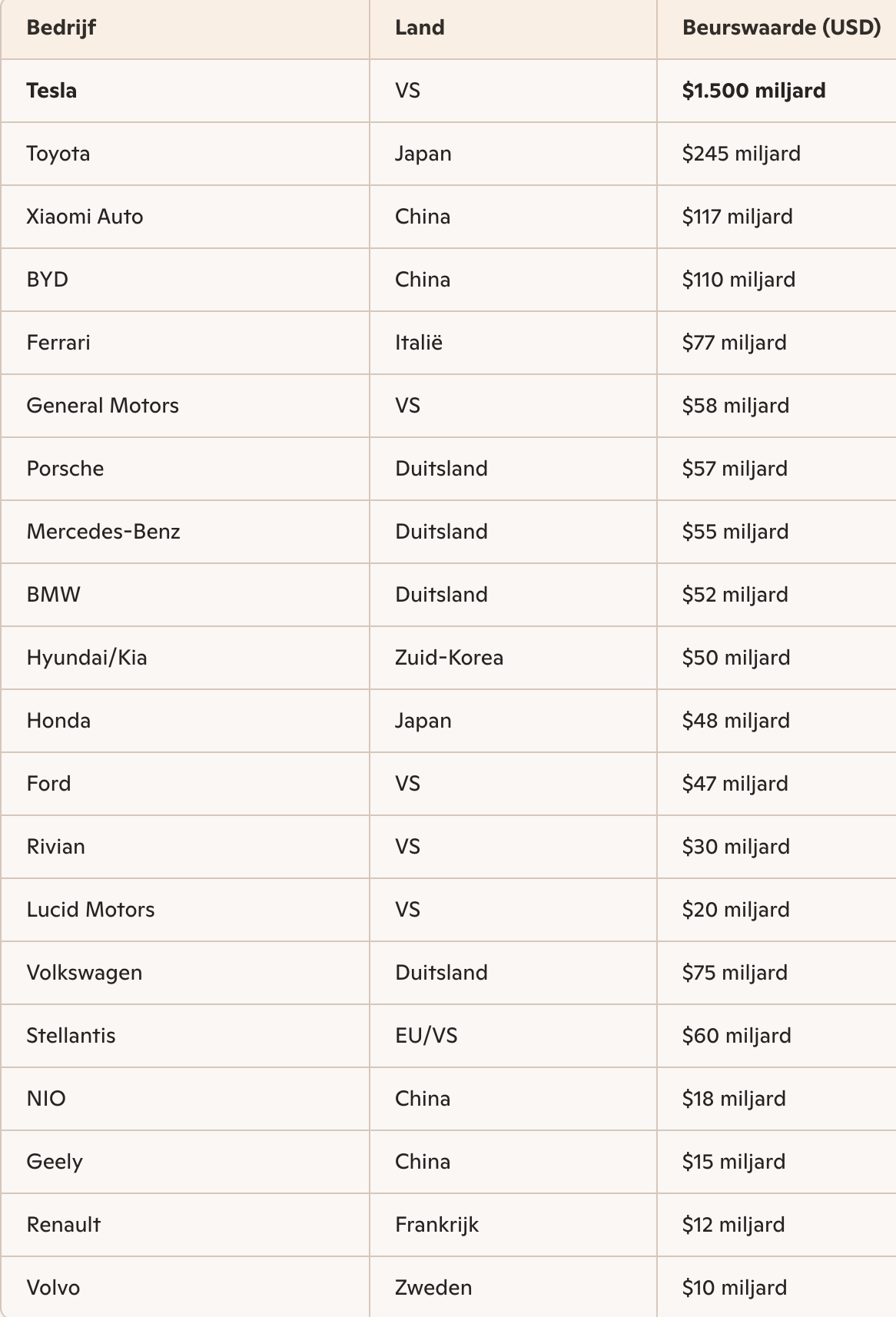Screen dimensions: 896x1317
Task: Click the Beurswaarde (USD) column header
Action: [x=781, y=28]
